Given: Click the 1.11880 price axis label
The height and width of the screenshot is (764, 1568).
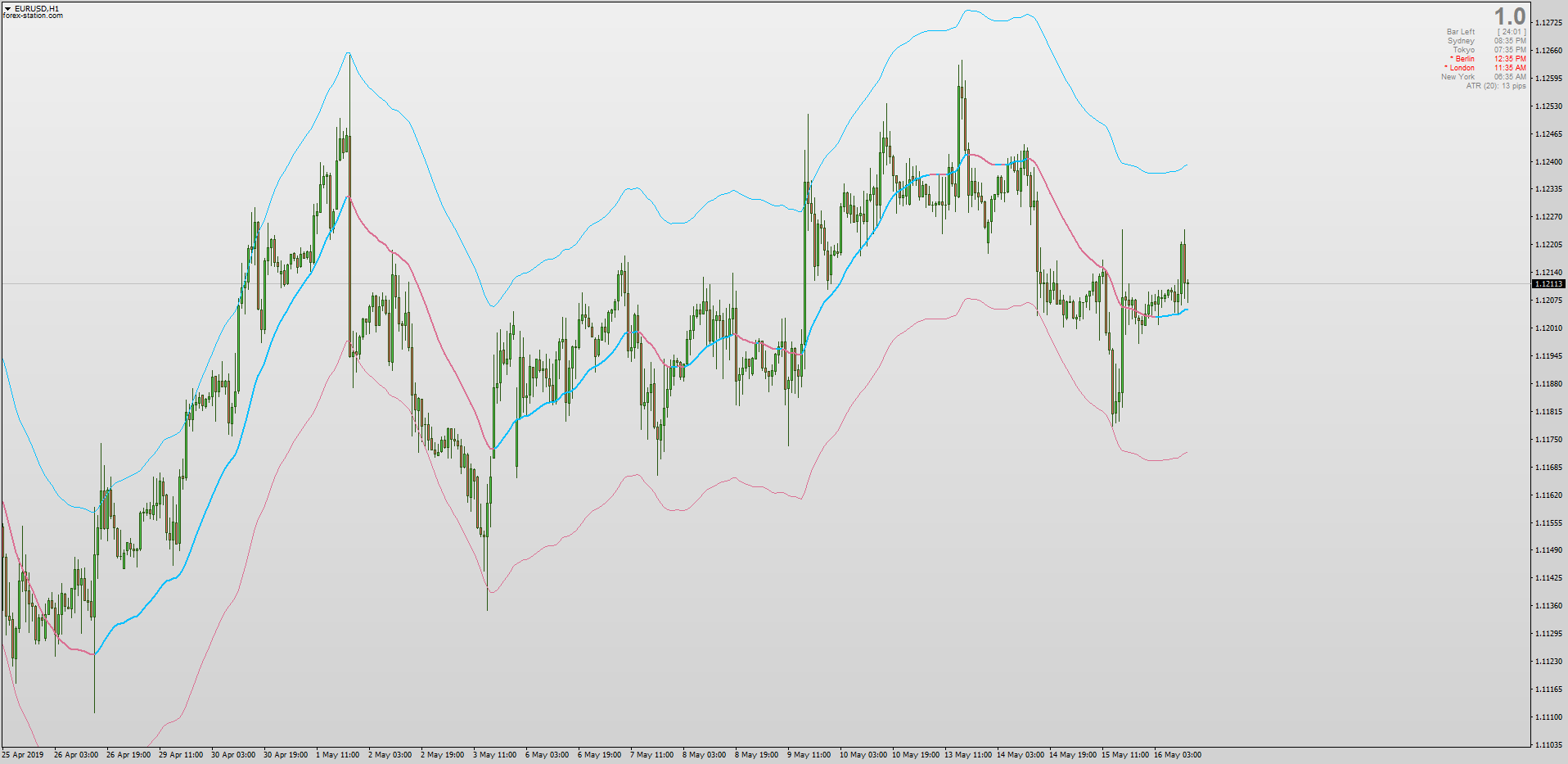Looking at the screenshot, I should [x=1549, y=384].
